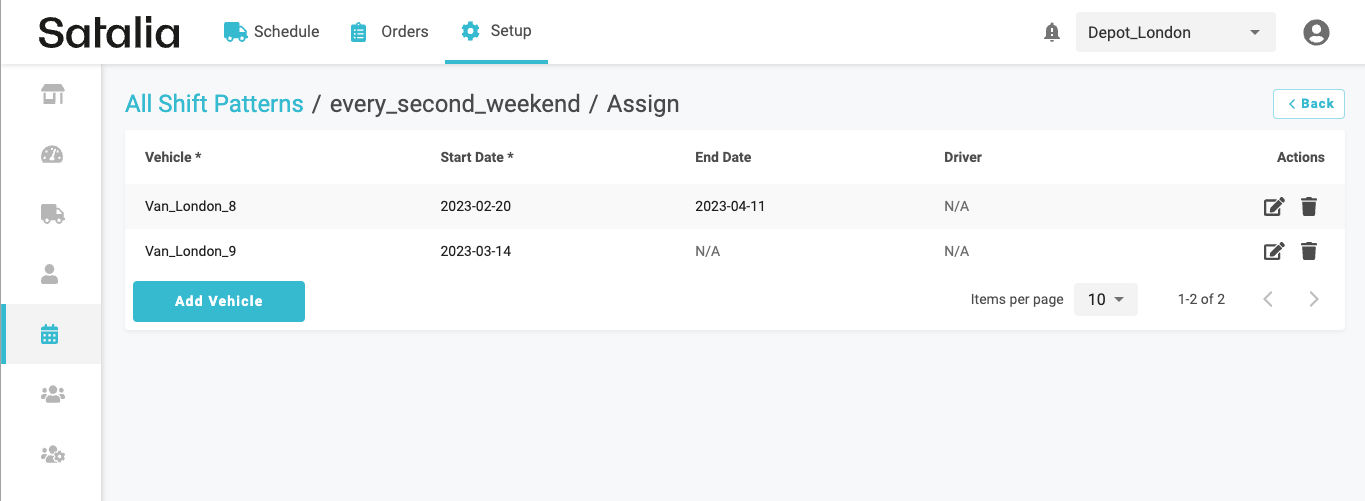The width and height of the screenshot is (1365, 501).
Task: Open the dashboard gauge sidebar icon
Action: click(52, 154)
